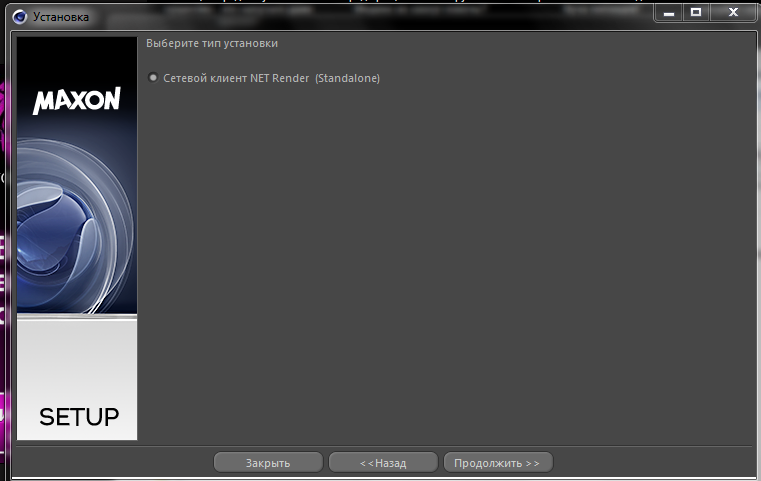Viewport: 761px width, 481px height.
Task: Click the empty title bar area
Action: pyautogui.click(x=369, y=18)
